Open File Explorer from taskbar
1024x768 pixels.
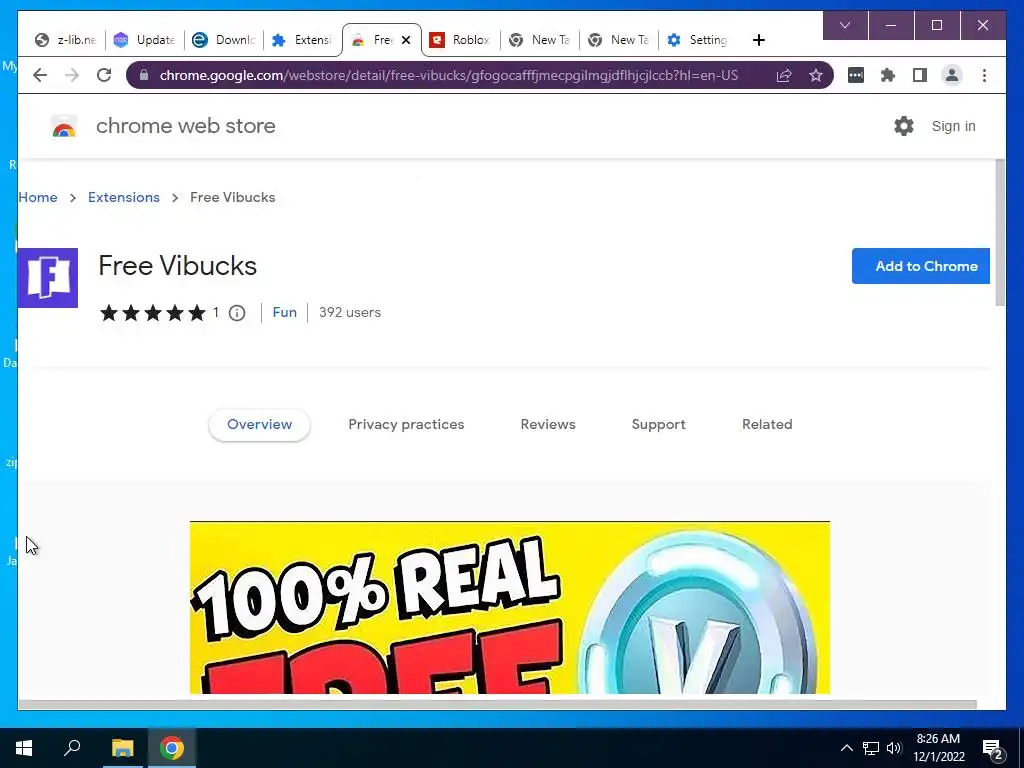122,748
